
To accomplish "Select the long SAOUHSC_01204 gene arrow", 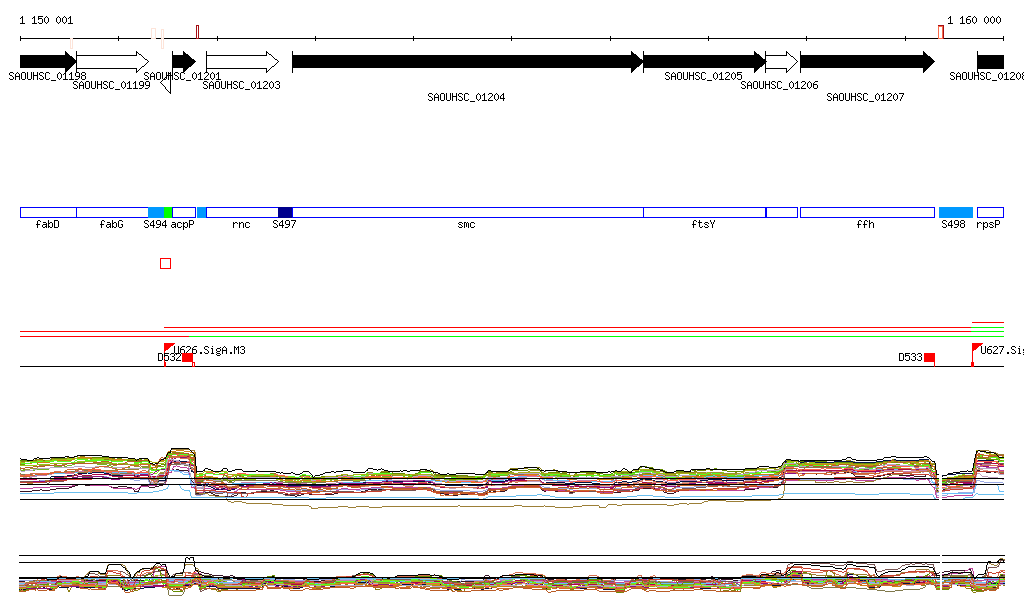I will [466, 62].
